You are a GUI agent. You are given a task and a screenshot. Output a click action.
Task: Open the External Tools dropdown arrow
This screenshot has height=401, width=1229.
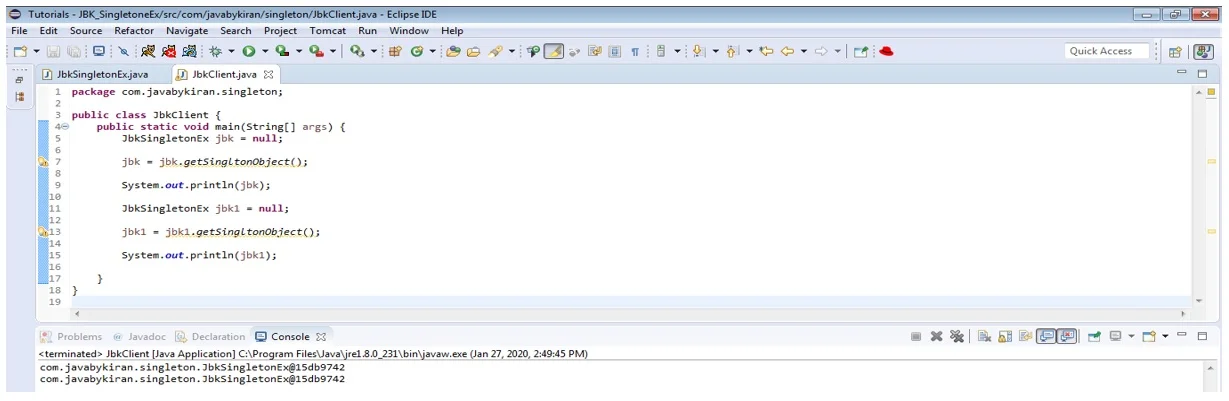pyautogui.click(x=333, y=51)
